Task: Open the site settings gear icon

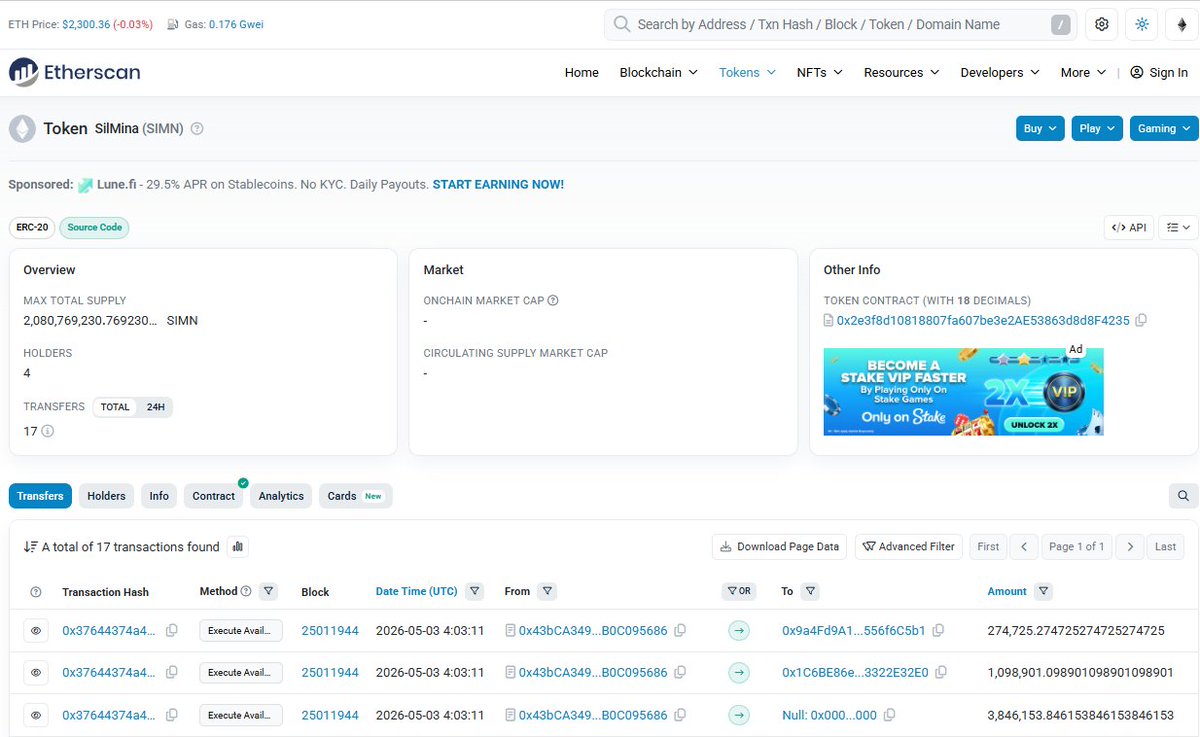Action: 1102,24
